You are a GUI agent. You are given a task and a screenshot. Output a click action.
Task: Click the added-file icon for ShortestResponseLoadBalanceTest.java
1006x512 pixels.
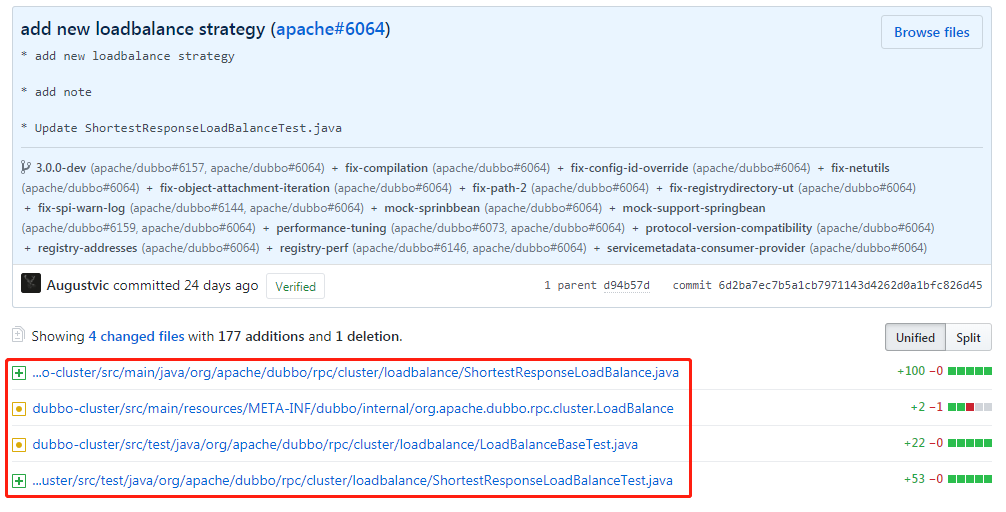click(x=19, y=481)
